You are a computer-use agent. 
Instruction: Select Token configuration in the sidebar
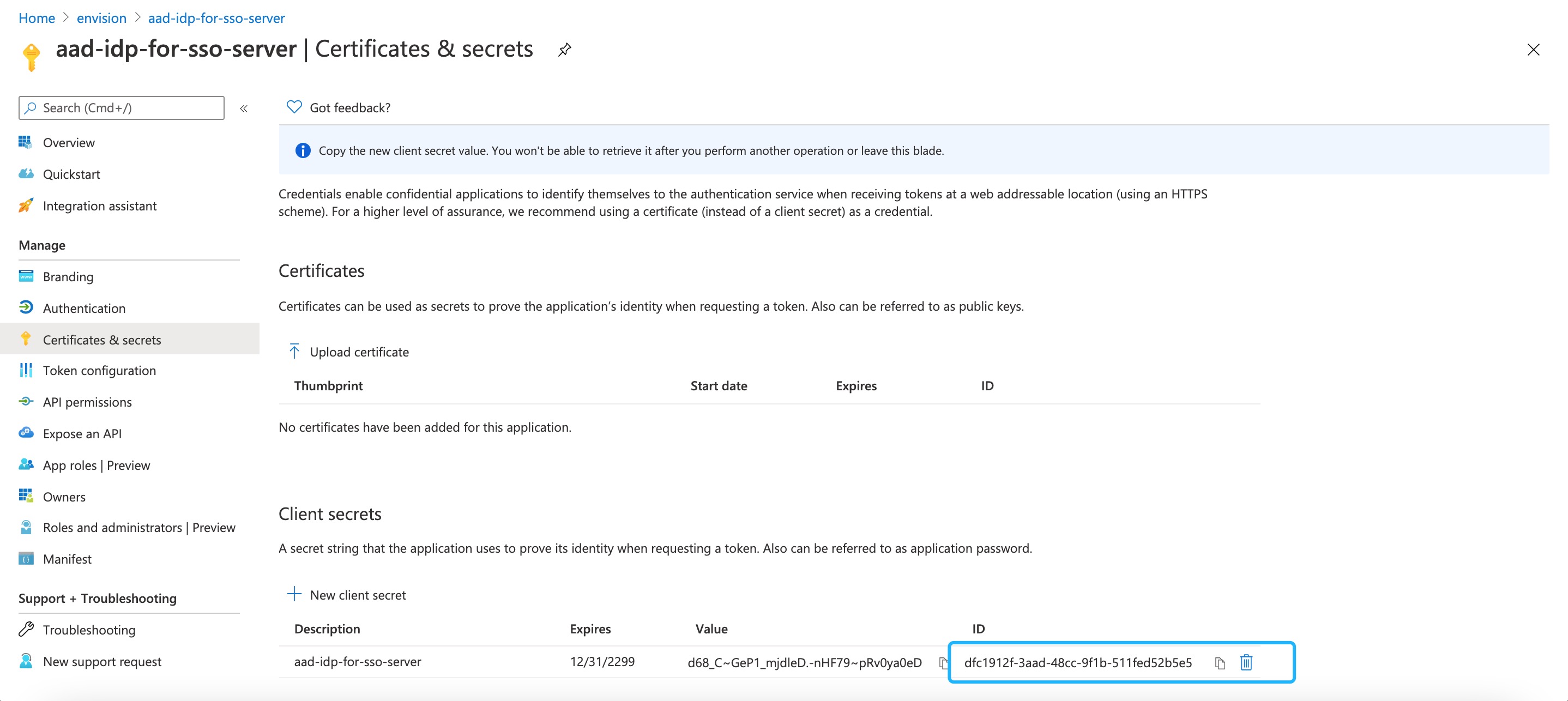99,370
